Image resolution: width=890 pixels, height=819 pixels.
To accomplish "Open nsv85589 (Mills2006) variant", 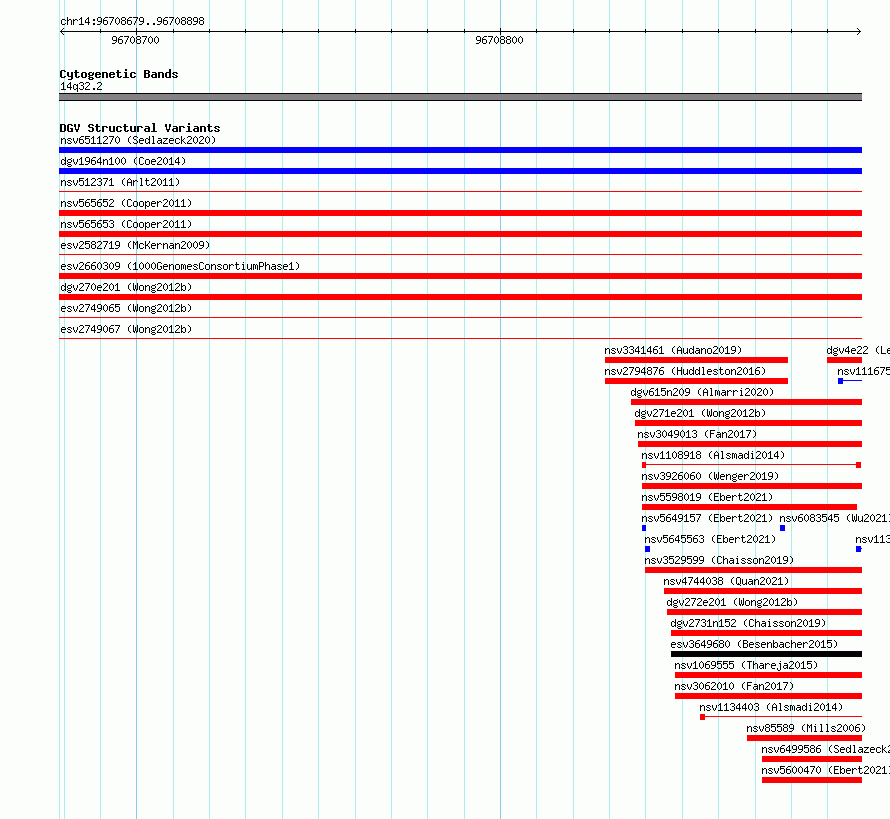I will point(806,728).
